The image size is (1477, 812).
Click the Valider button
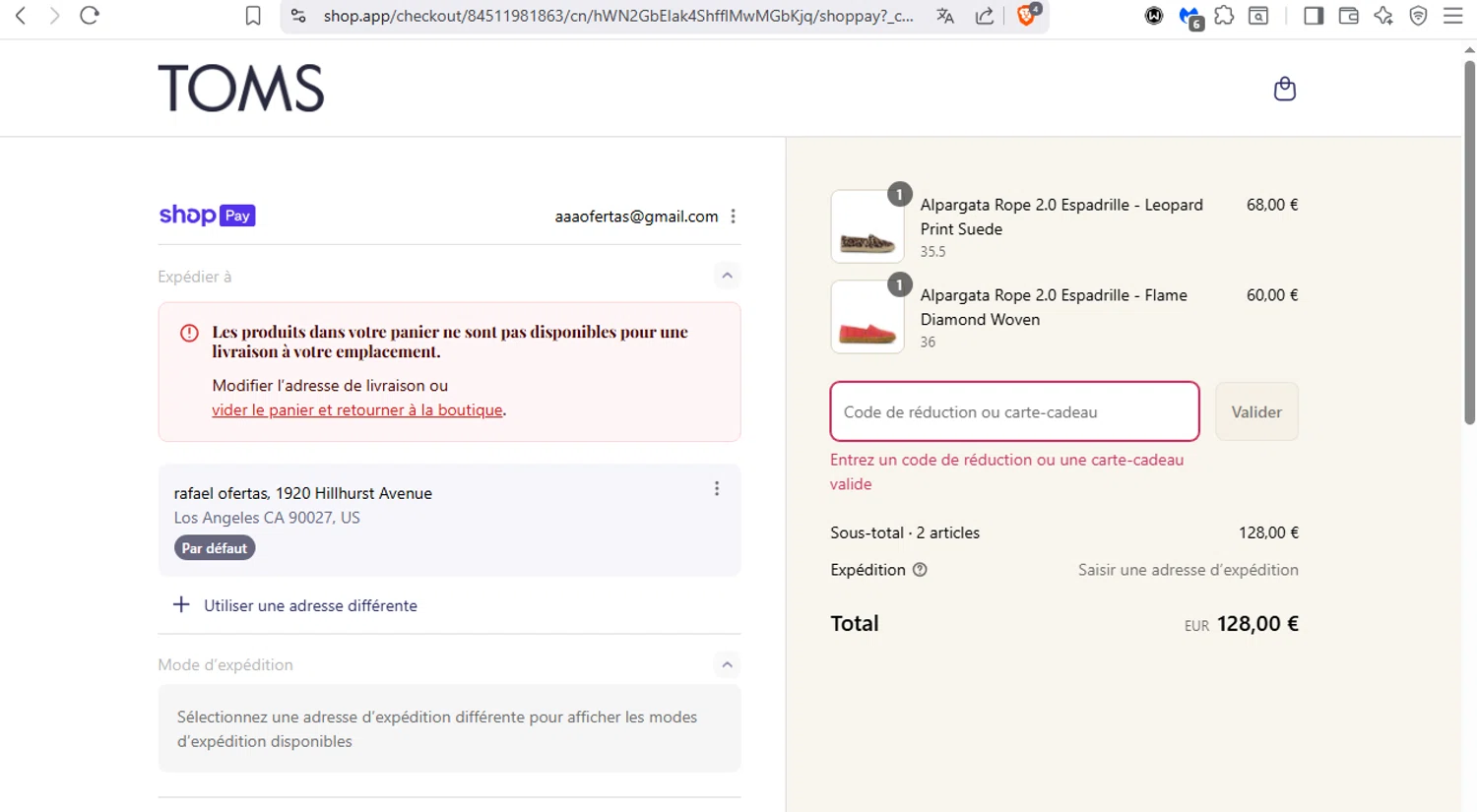(1256, 411)
